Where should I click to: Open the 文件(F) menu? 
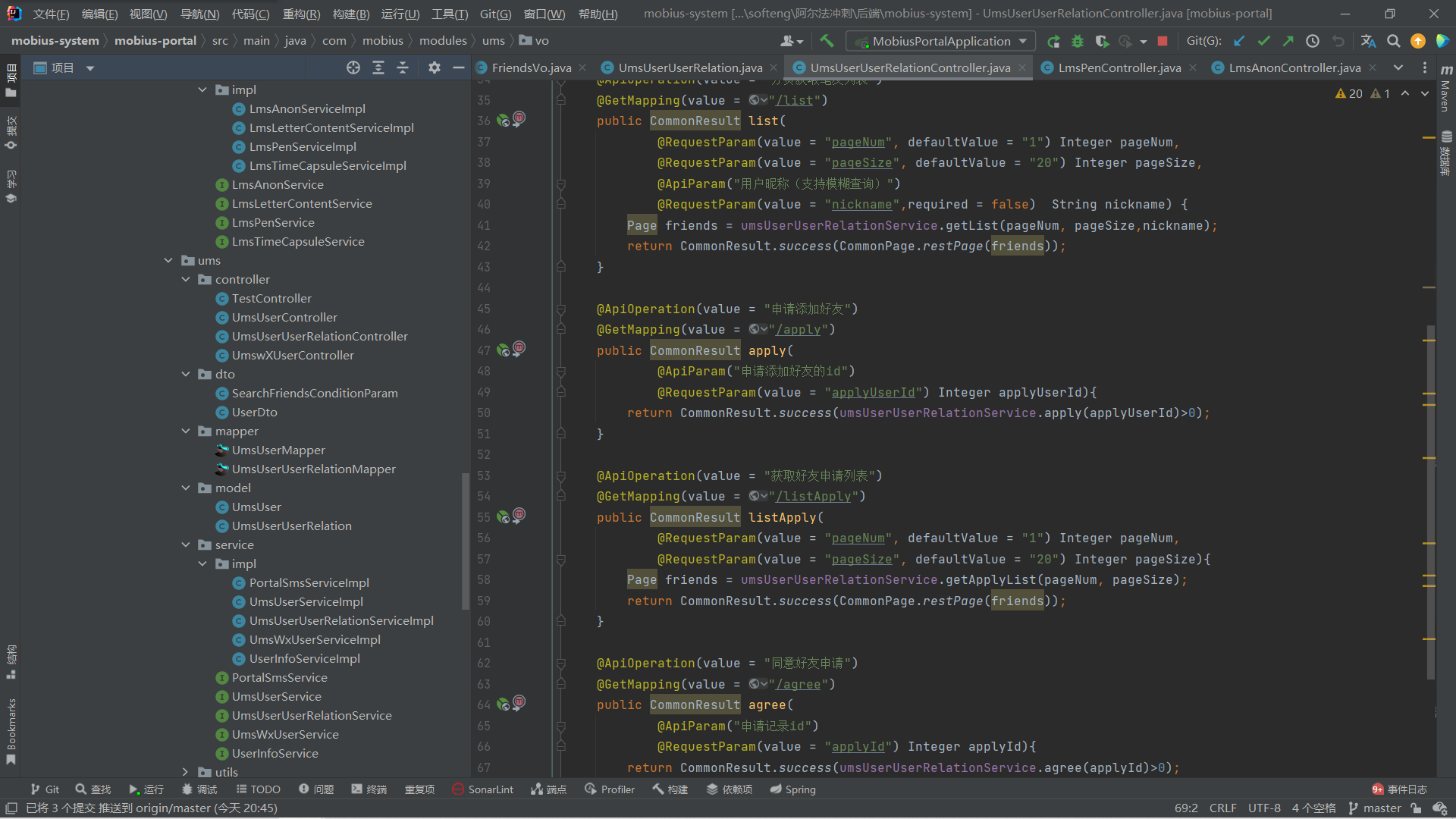51,14
